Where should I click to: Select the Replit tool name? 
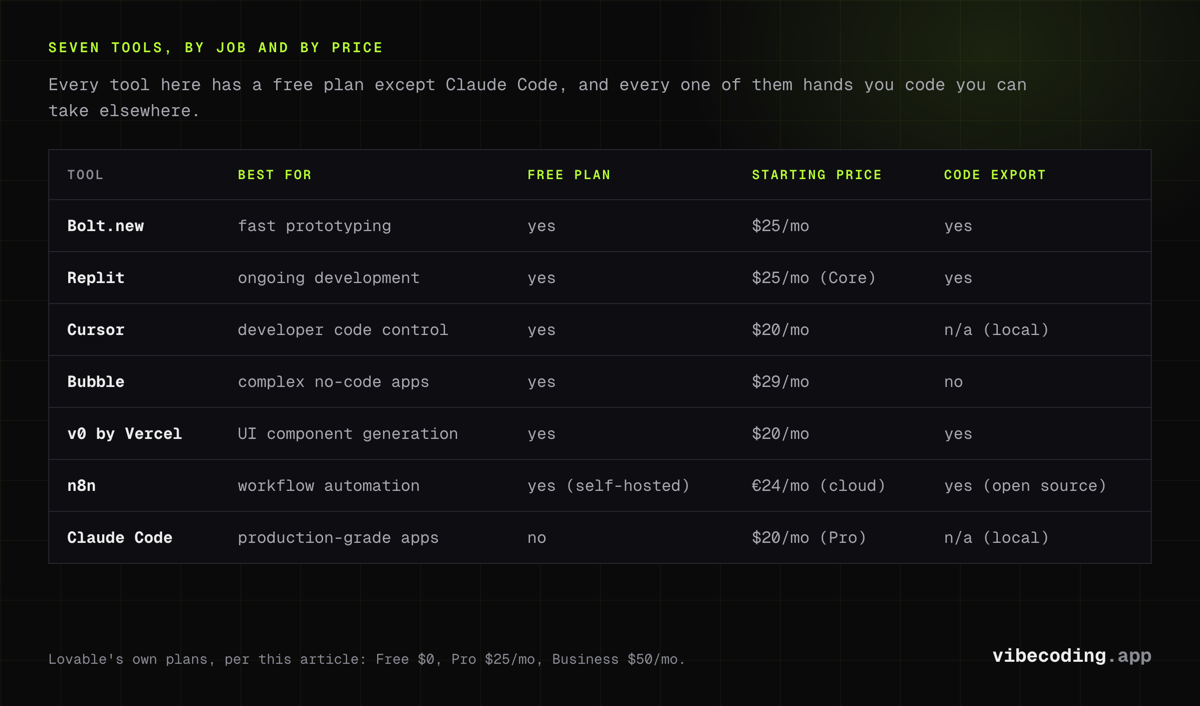(96, 278)
